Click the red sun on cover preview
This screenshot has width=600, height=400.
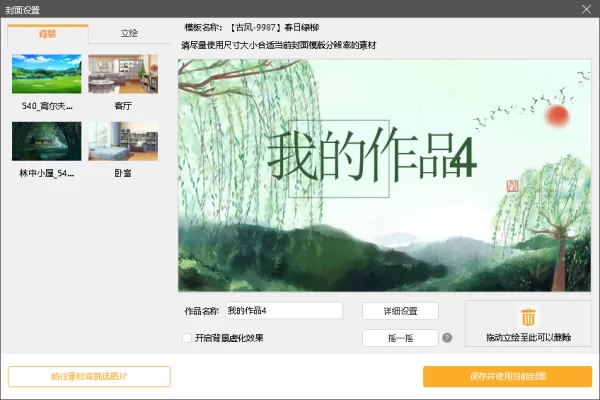(x=557, y=116)
